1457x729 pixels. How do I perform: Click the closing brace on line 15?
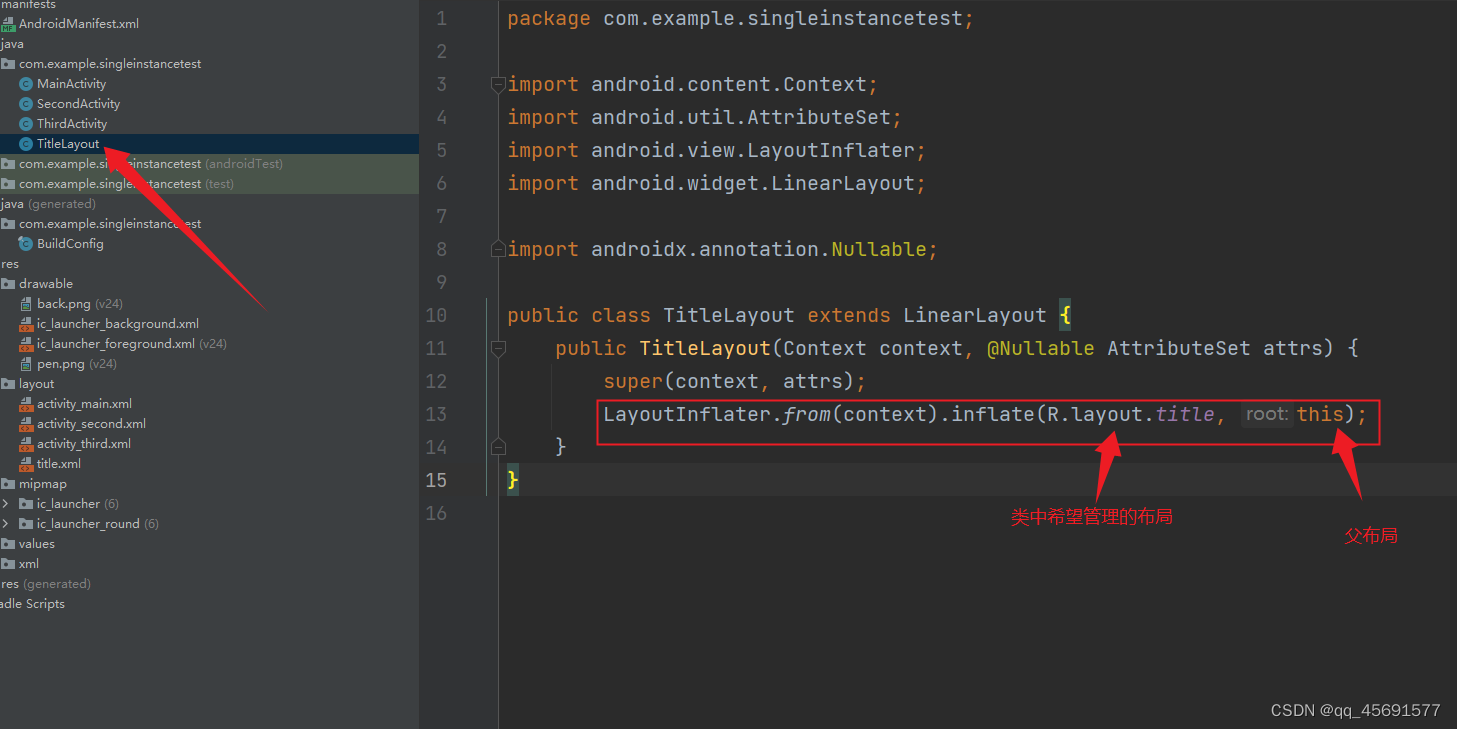click(x=513, y=480)
